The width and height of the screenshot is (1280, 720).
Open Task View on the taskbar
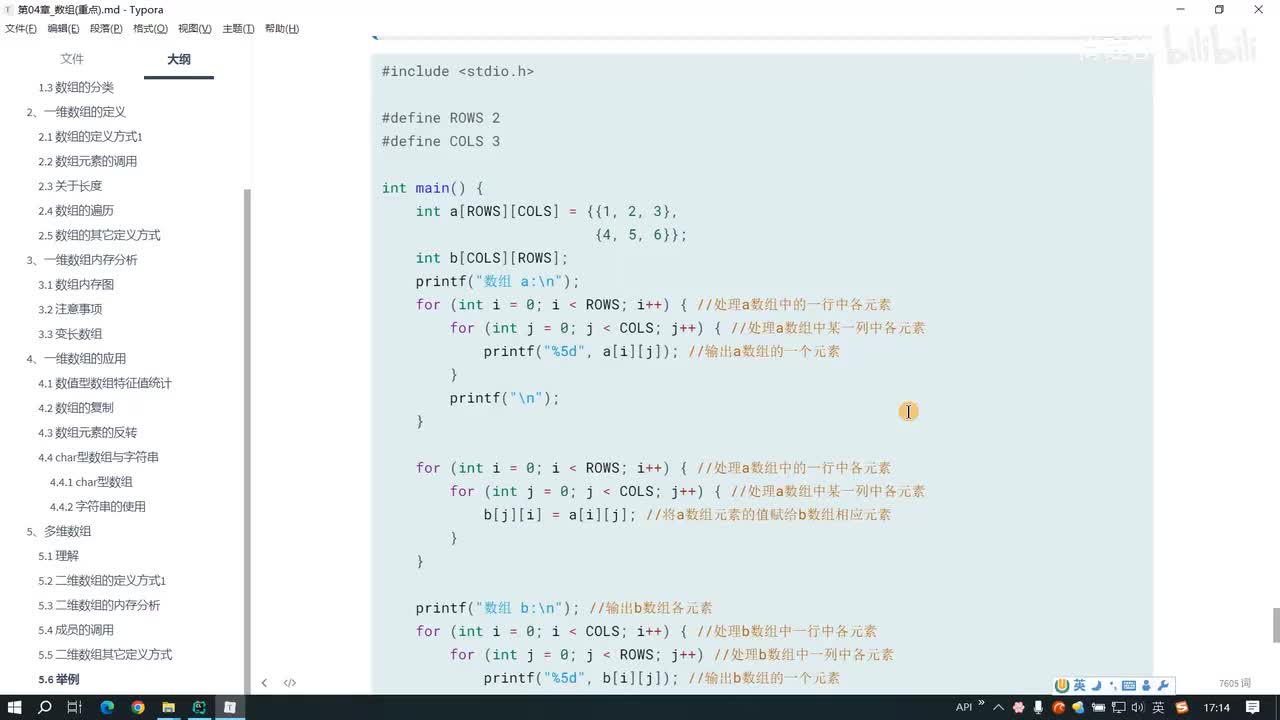(74, 707)
